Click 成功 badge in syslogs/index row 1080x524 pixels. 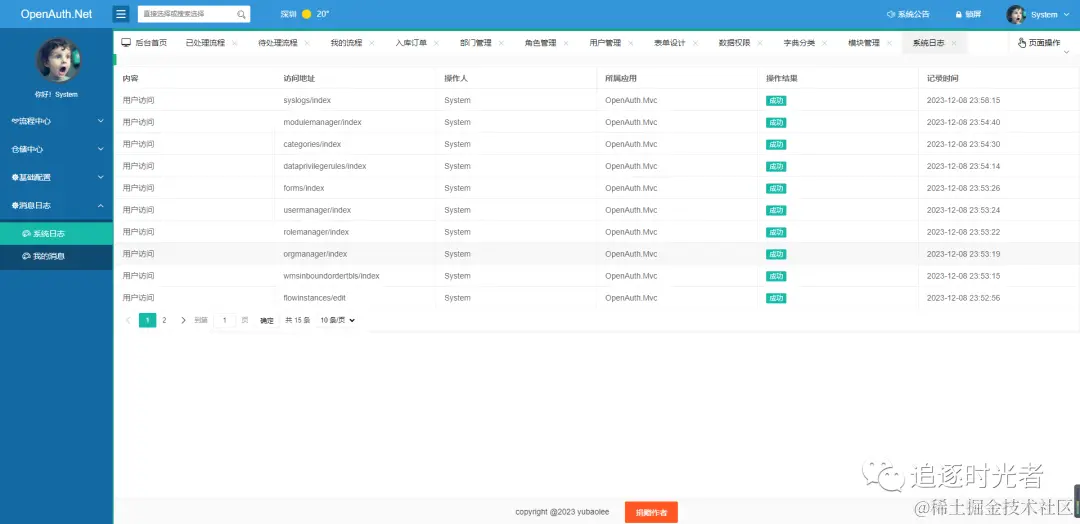click(776, 101)
